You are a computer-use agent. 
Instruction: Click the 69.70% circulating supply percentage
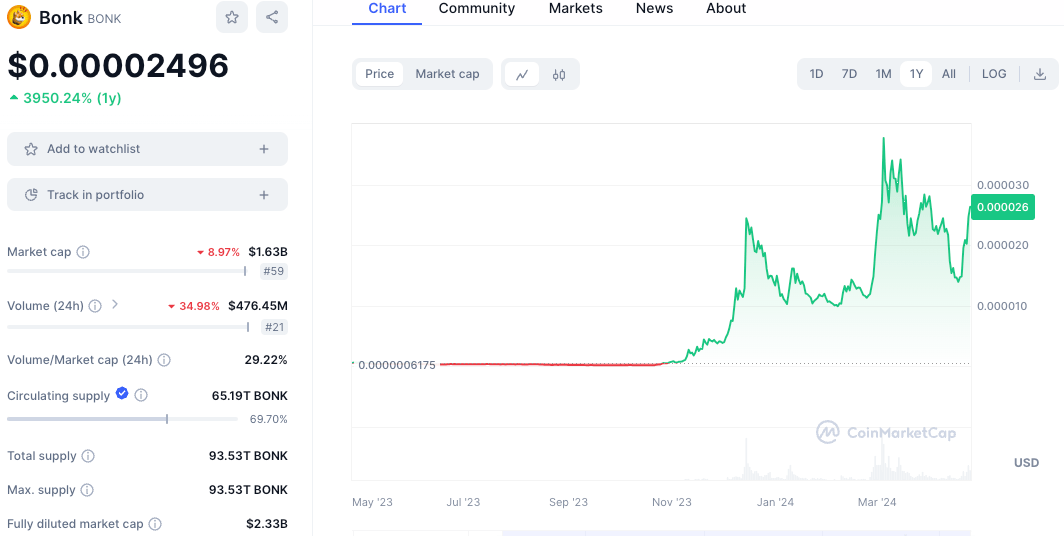click(x=269, y=419)
